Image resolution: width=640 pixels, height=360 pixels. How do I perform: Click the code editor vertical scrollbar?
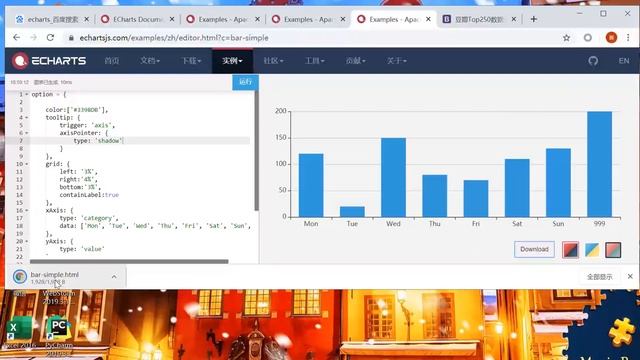256,151
